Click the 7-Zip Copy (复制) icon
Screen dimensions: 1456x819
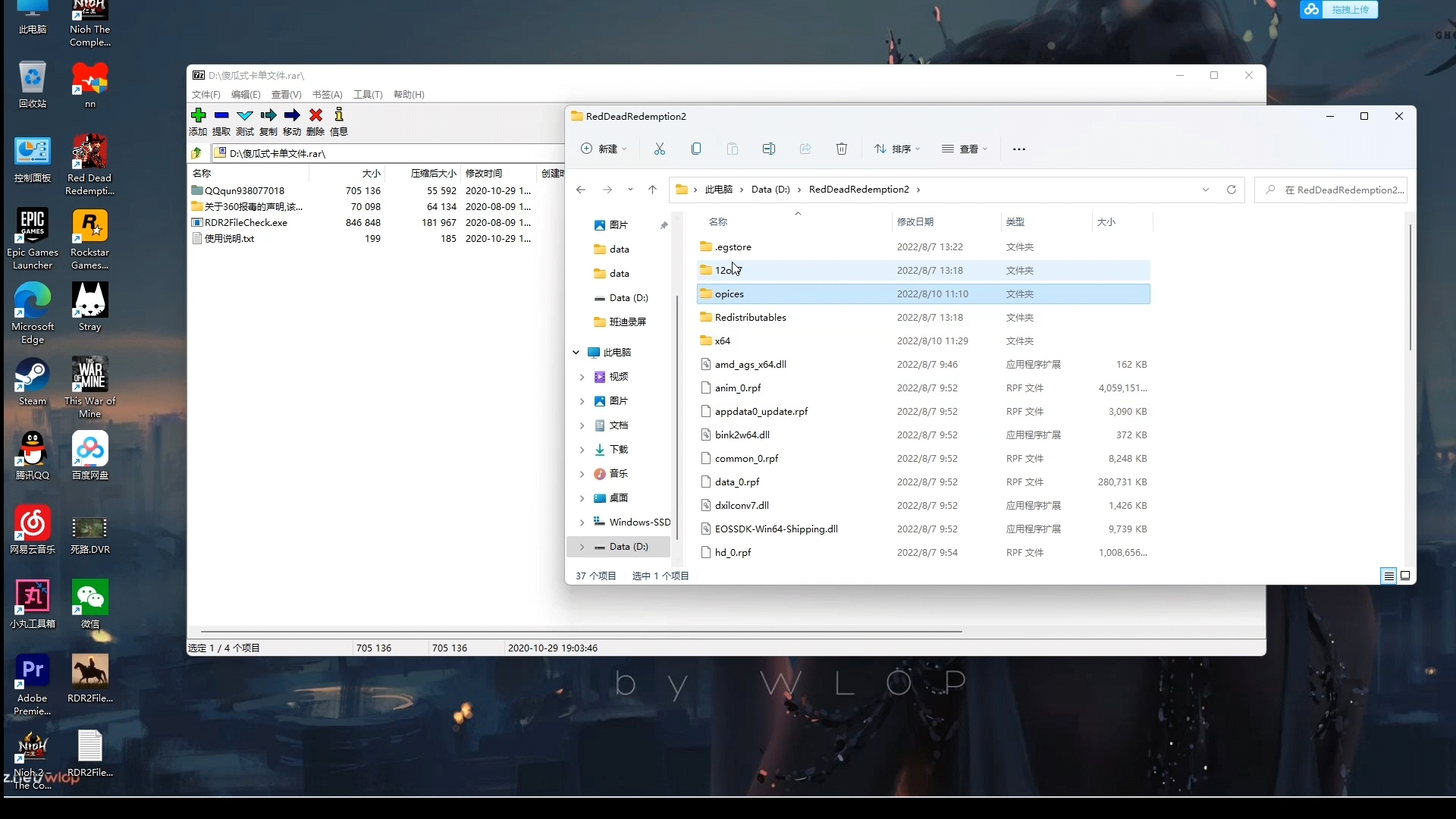[x=268, y=115]
